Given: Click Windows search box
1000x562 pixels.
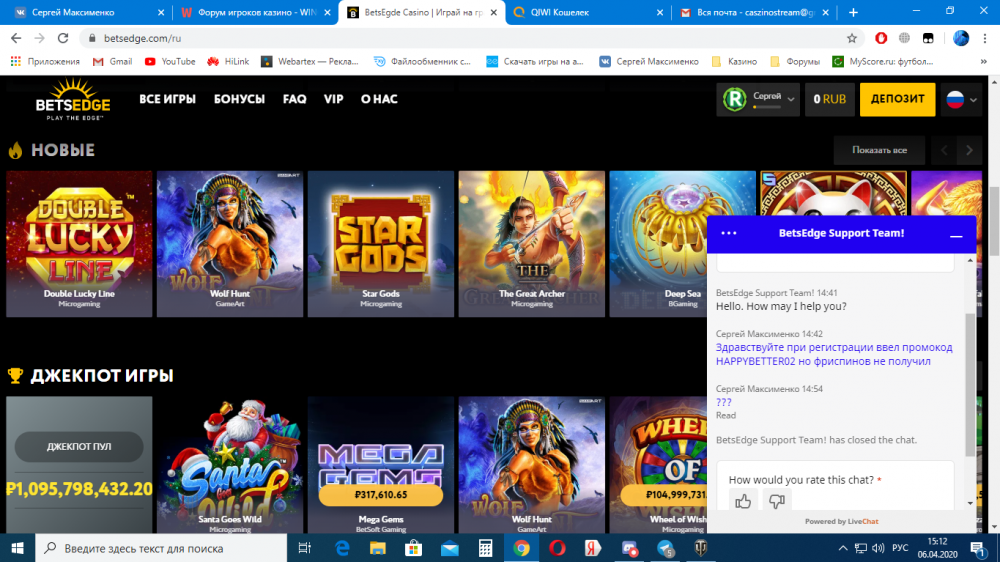Looking at the screenshot, I should click(161, 548).
